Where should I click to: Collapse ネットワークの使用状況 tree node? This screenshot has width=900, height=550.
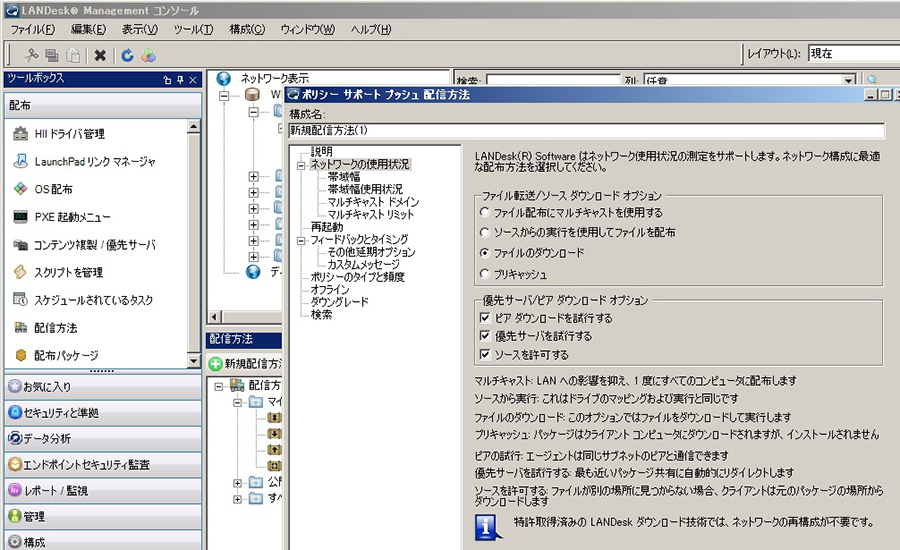[301, 164]
